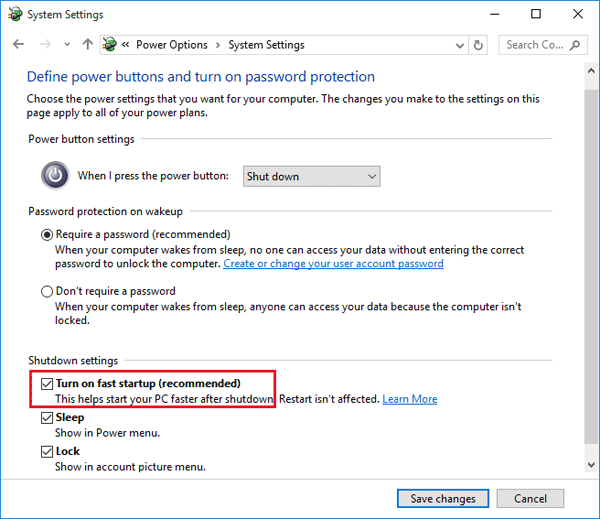600x519 pixels.
Task: Click the Back navigation arrow
Action: (19, 45)
